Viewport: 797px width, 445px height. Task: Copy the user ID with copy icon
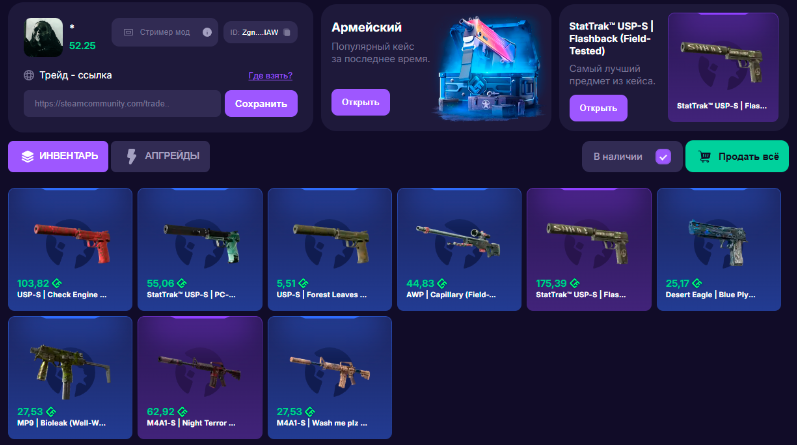click(287, 32)
